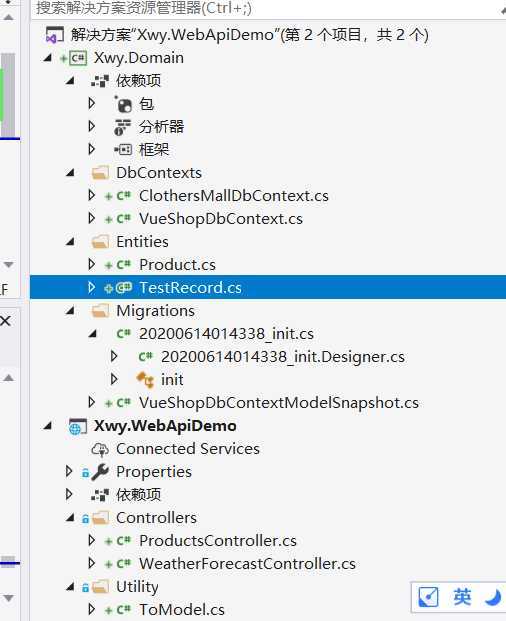This screenshot has width=506, height=621.
Task: Click the Connected Services cloud icon
Action: tap(100, 449)
